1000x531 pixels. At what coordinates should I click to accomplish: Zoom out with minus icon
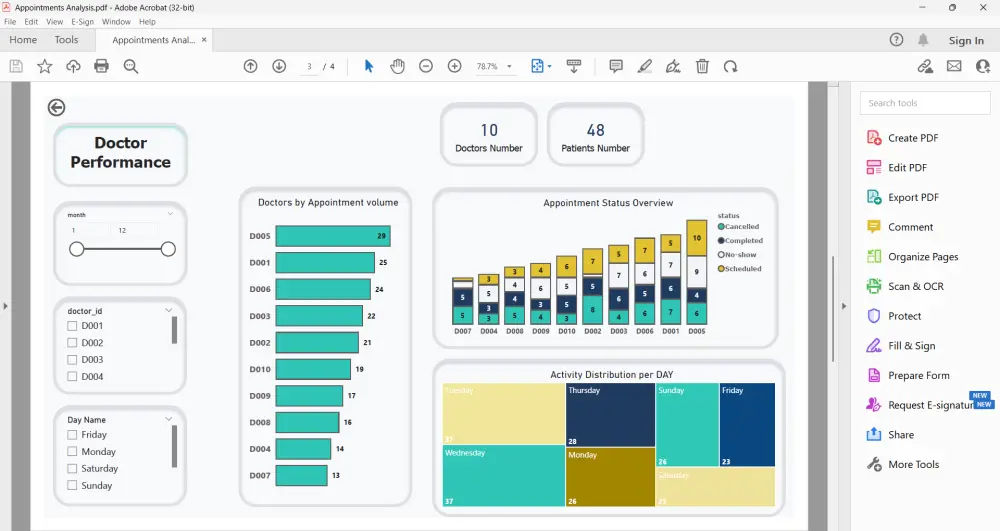click(x=426, y=66)
